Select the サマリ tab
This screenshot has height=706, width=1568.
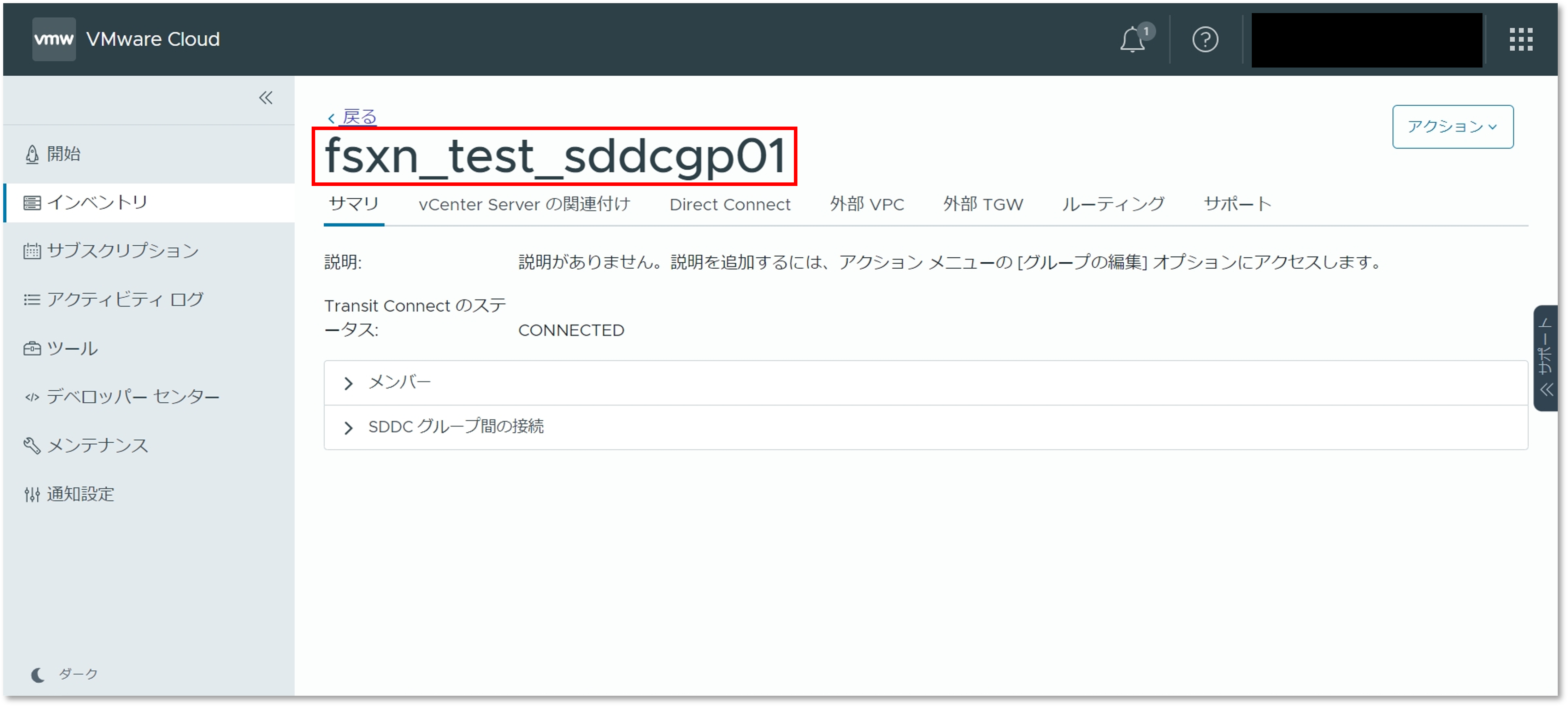click(x=354, y=204)
